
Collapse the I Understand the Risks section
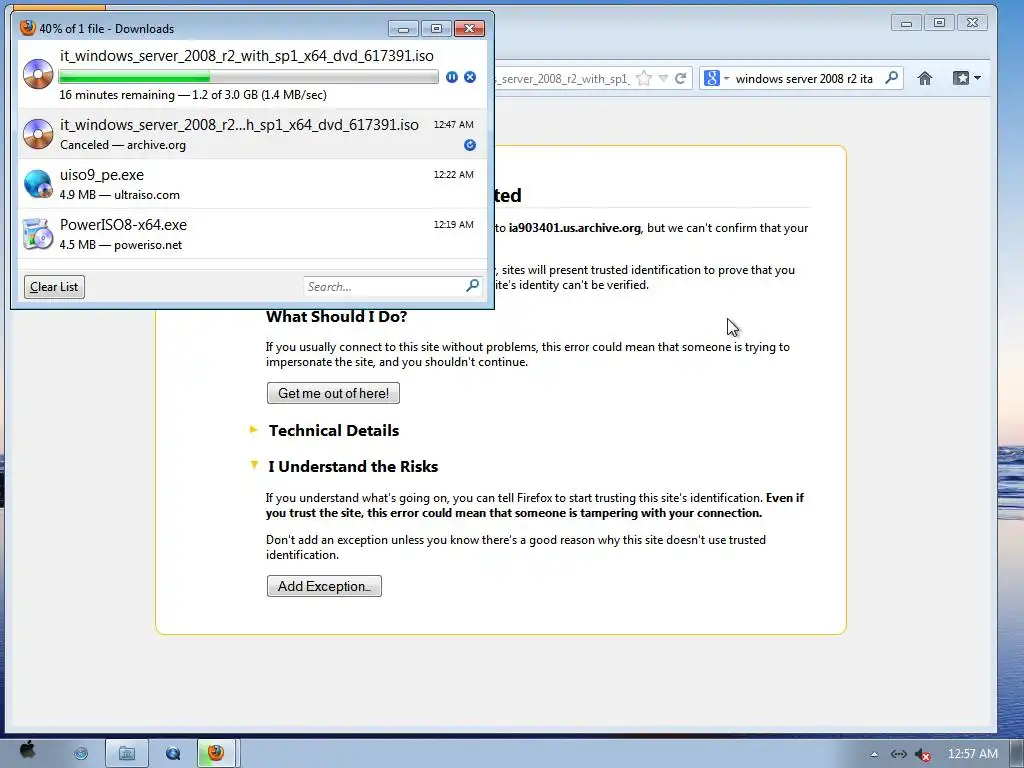point(254,466)
